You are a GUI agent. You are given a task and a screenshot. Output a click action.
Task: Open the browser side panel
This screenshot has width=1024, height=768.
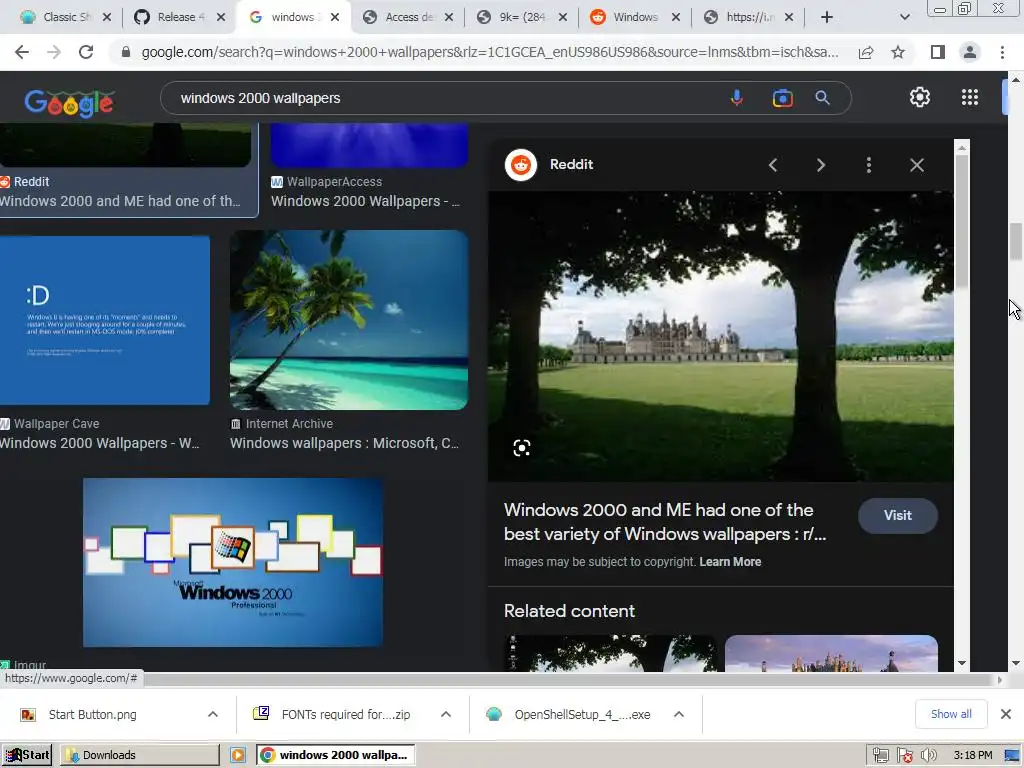(938, 52)
